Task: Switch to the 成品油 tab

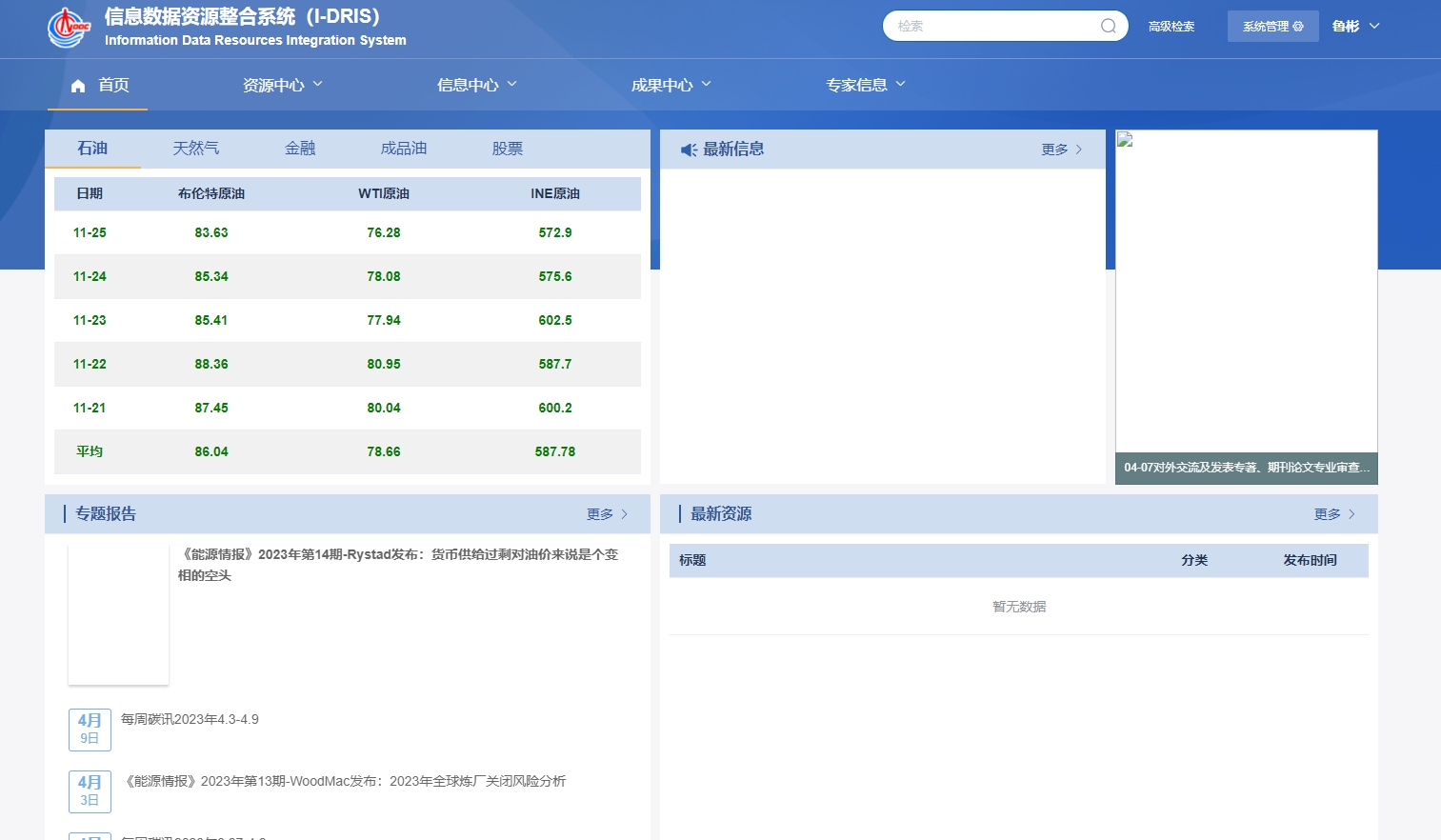Action: pyautogui.click(x=404, y=149)
